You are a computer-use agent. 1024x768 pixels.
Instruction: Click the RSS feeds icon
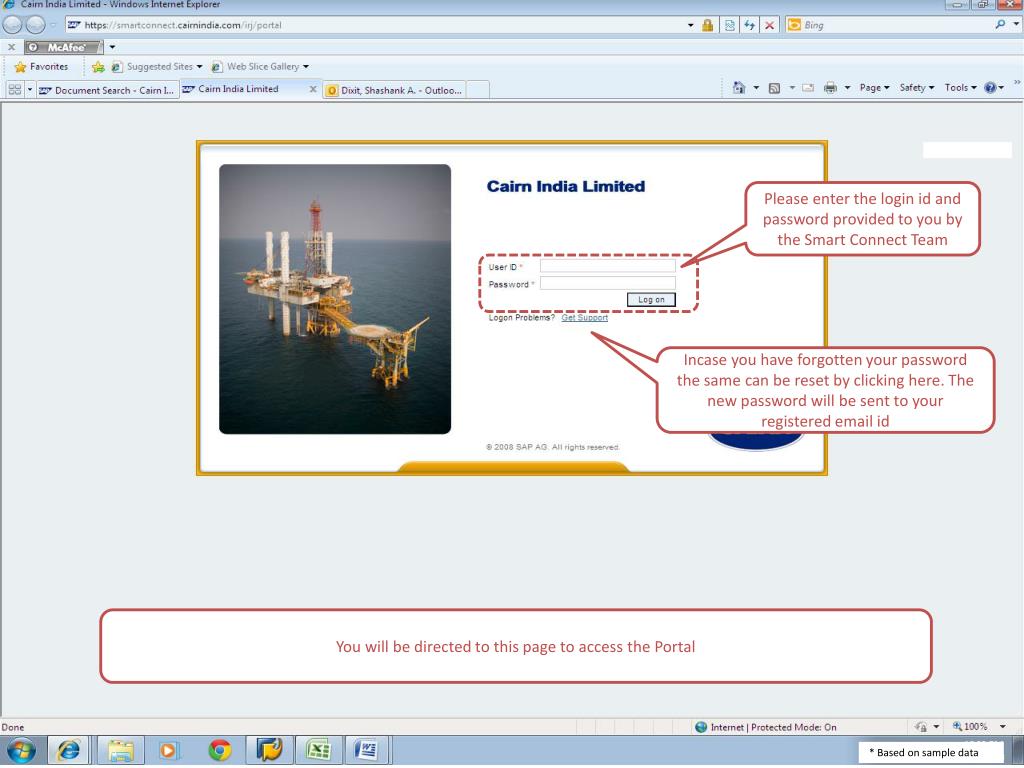[x=775, y=88]
